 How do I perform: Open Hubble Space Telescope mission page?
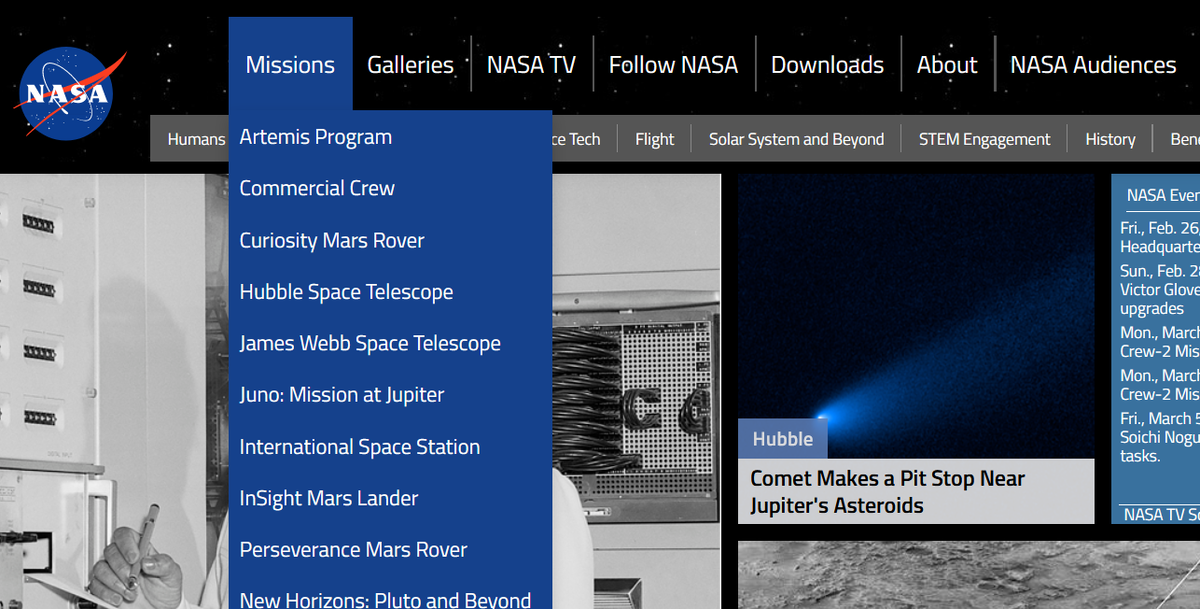pyautogui.click(x=346, y=292)
